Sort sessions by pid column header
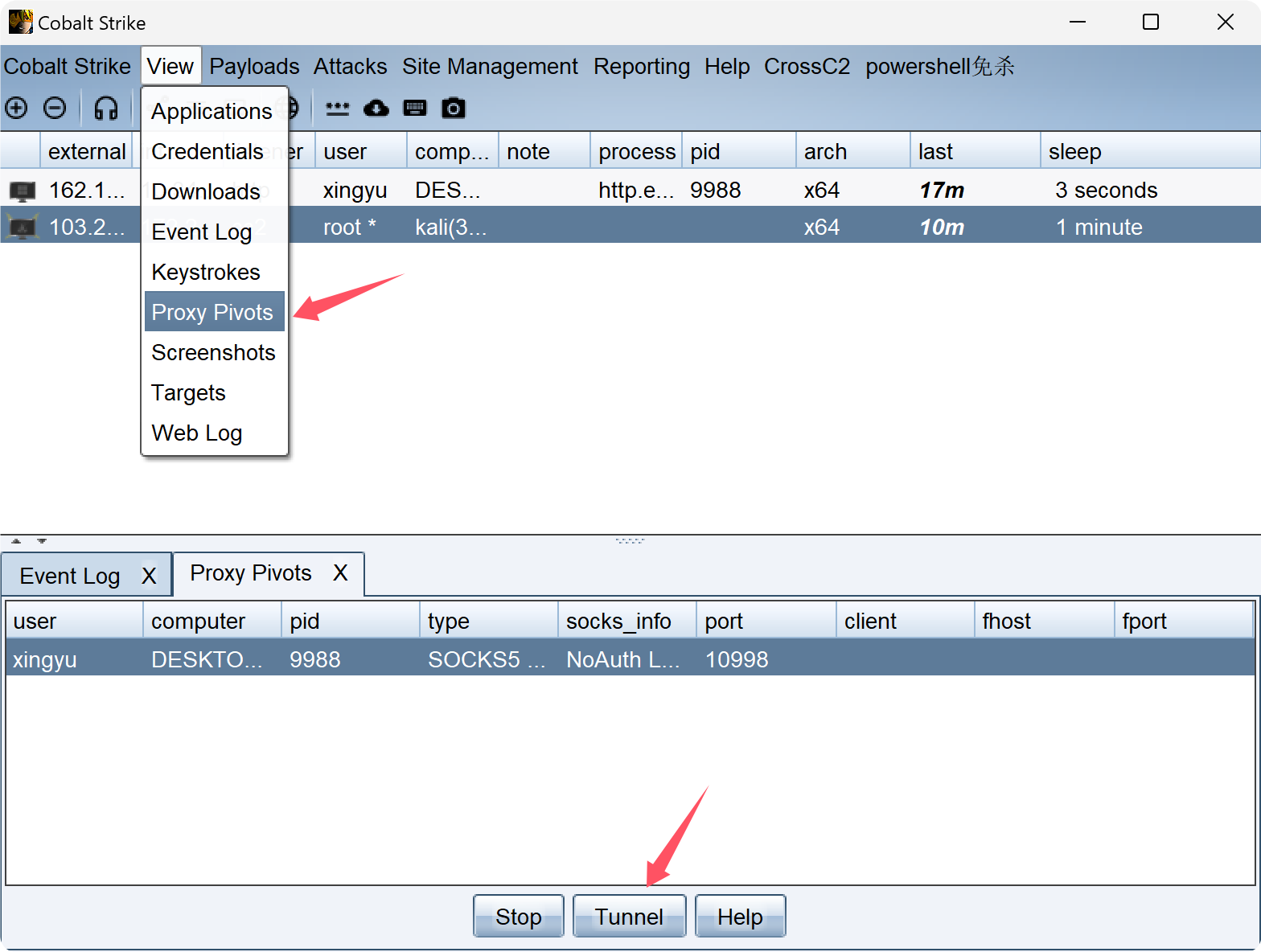1261x952 pixels. click(x=739, y=151)
